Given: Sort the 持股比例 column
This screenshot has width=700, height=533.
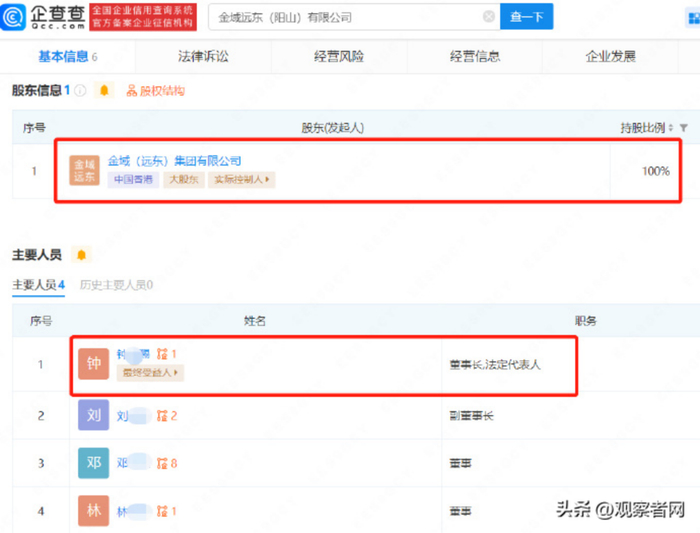Looking at the screenshot, I should [671, 128].
